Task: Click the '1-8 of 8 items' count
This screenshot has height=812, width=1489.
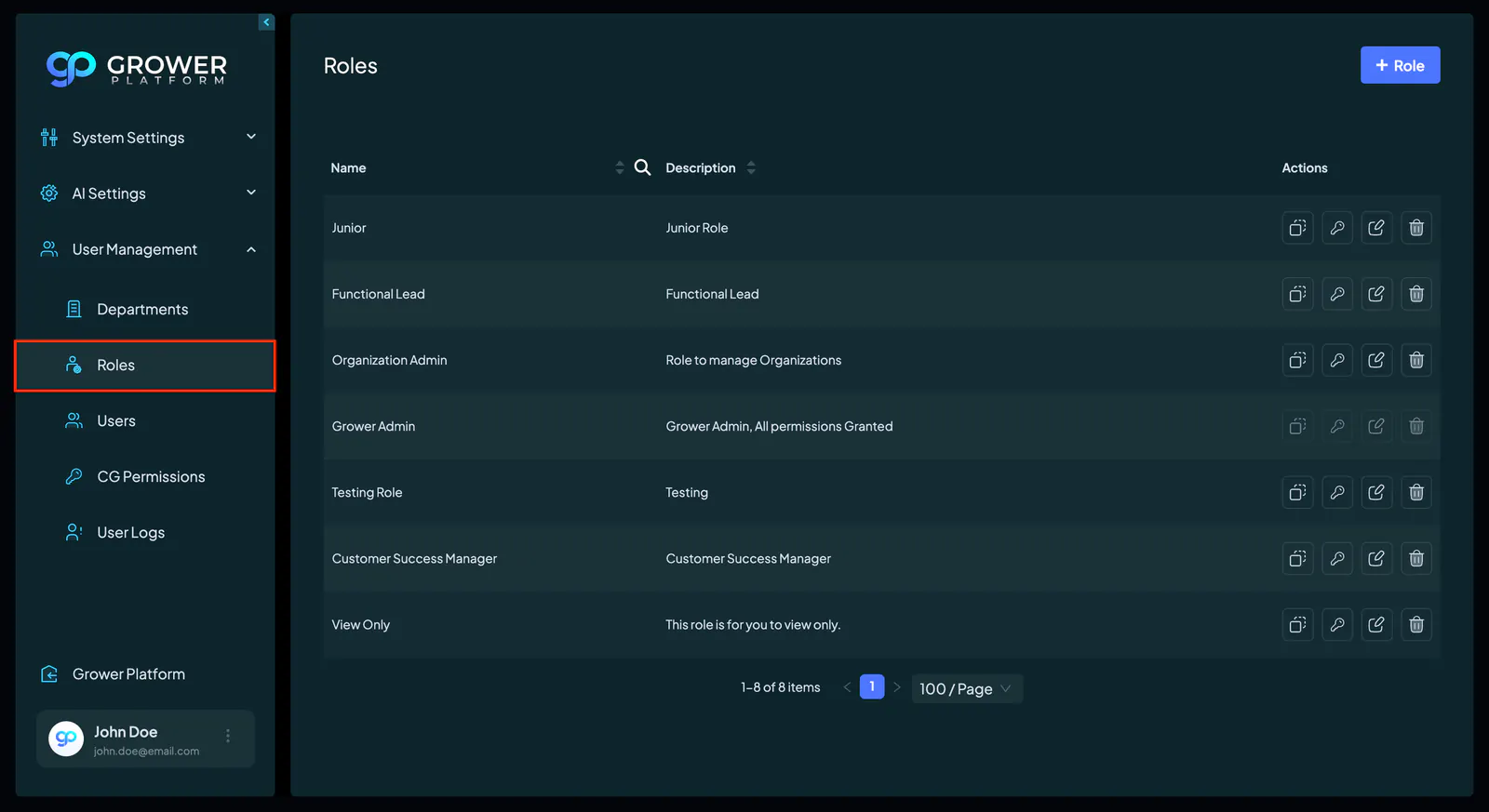Action: [781, 687]
